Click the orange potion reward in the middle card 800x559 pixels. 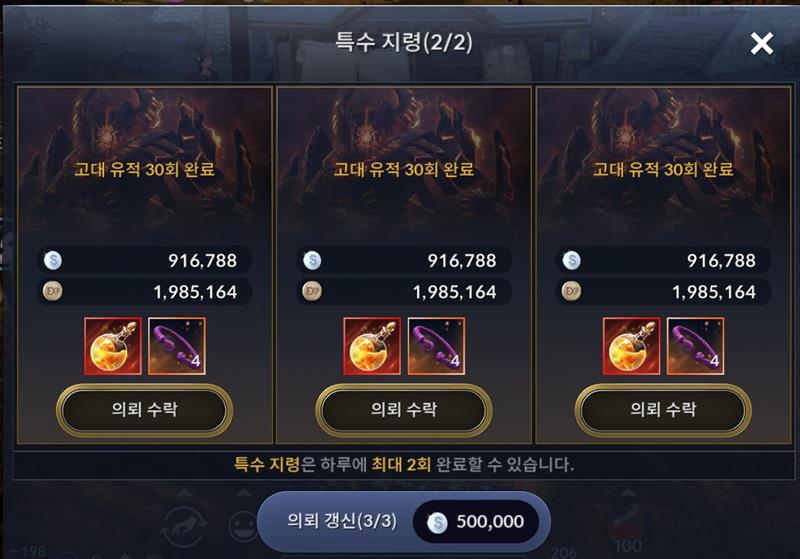click(x=372, y=346)
